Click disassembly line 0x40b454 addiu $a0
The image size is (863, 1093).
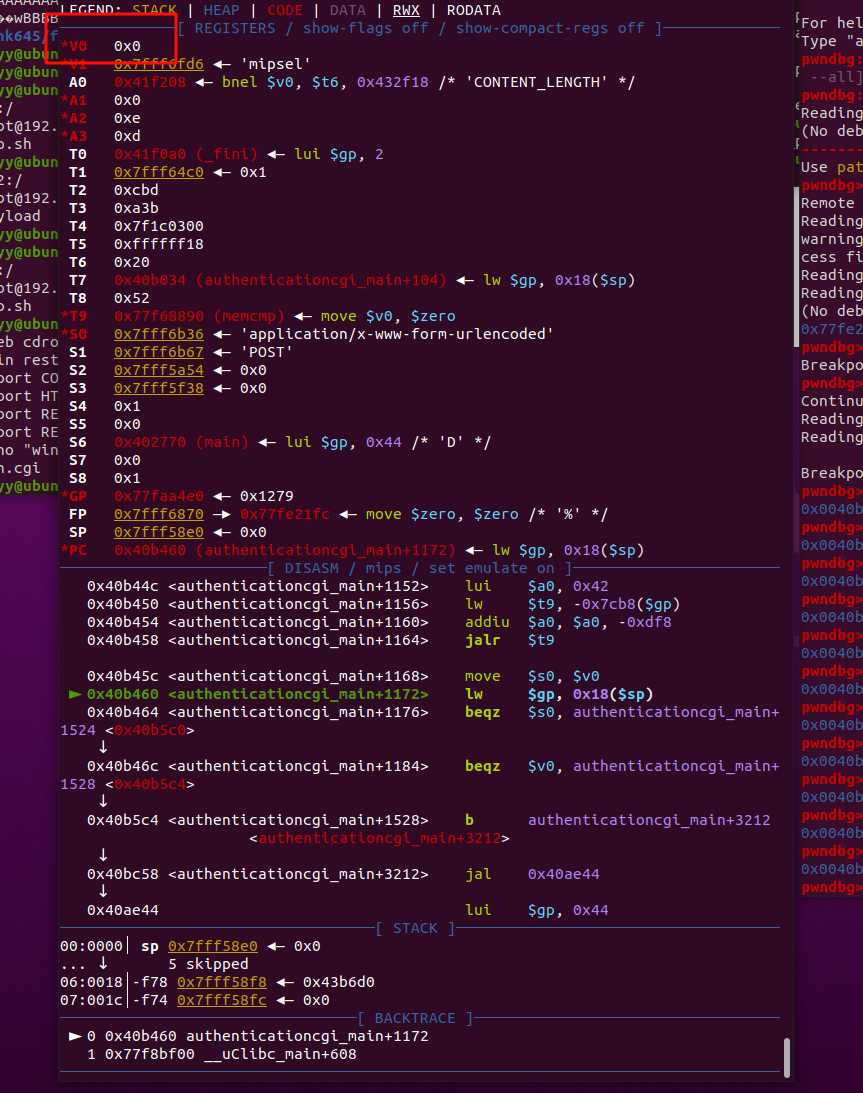pyautogui.click(x=379, y=623)
